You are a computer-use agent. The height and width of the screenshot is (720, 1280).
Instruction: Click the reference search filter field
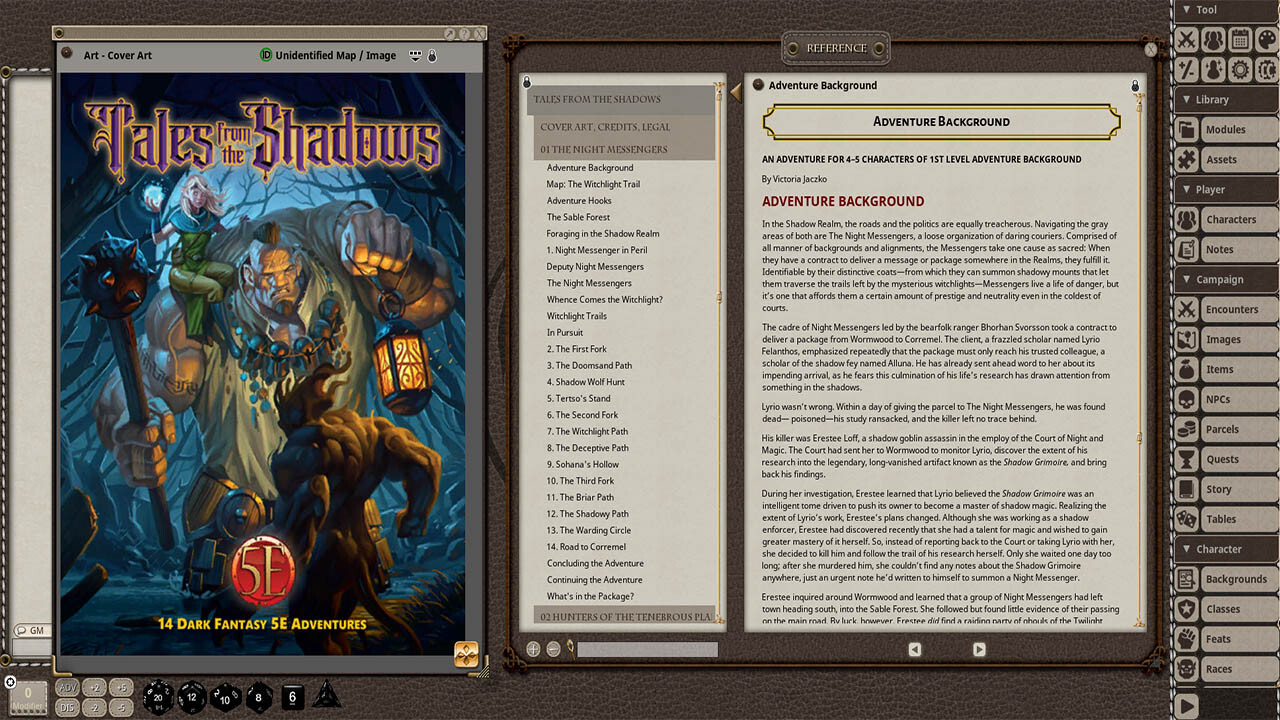click(x=647, y=649)
